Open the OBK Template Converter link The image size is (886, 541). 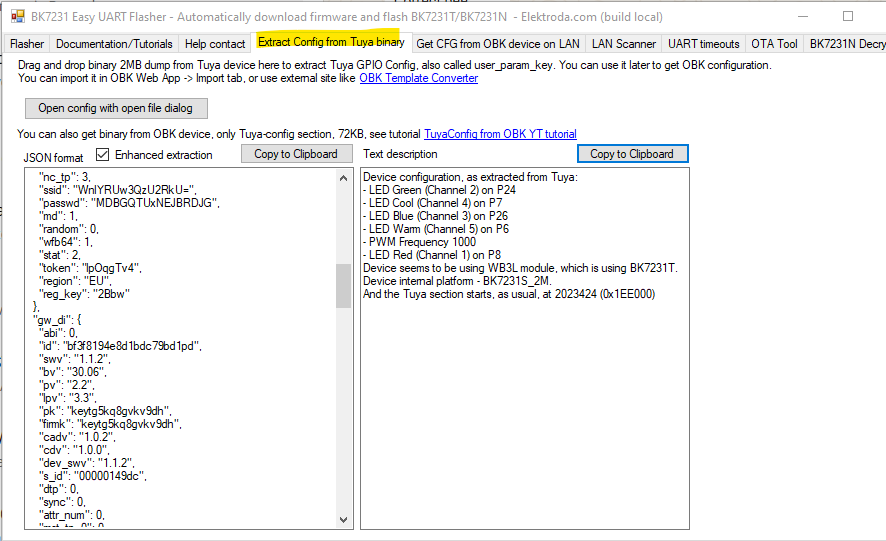[x=419, y=78]
